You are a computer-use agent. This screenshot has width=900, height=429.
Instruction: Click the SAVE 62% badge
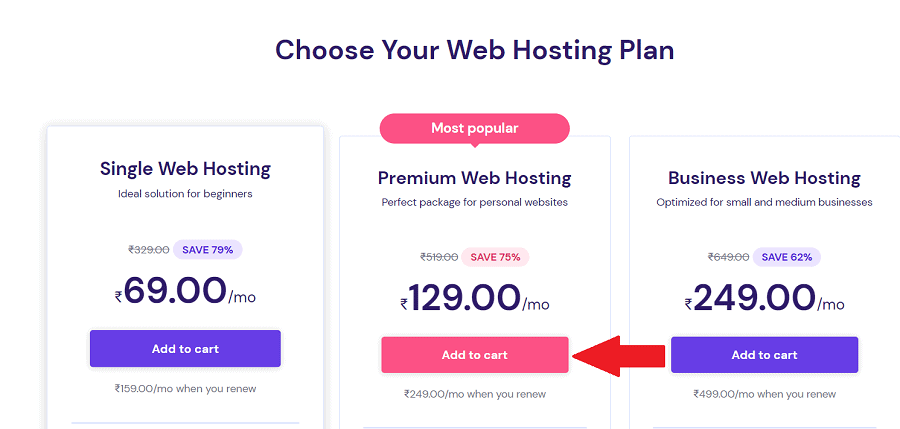786,257
